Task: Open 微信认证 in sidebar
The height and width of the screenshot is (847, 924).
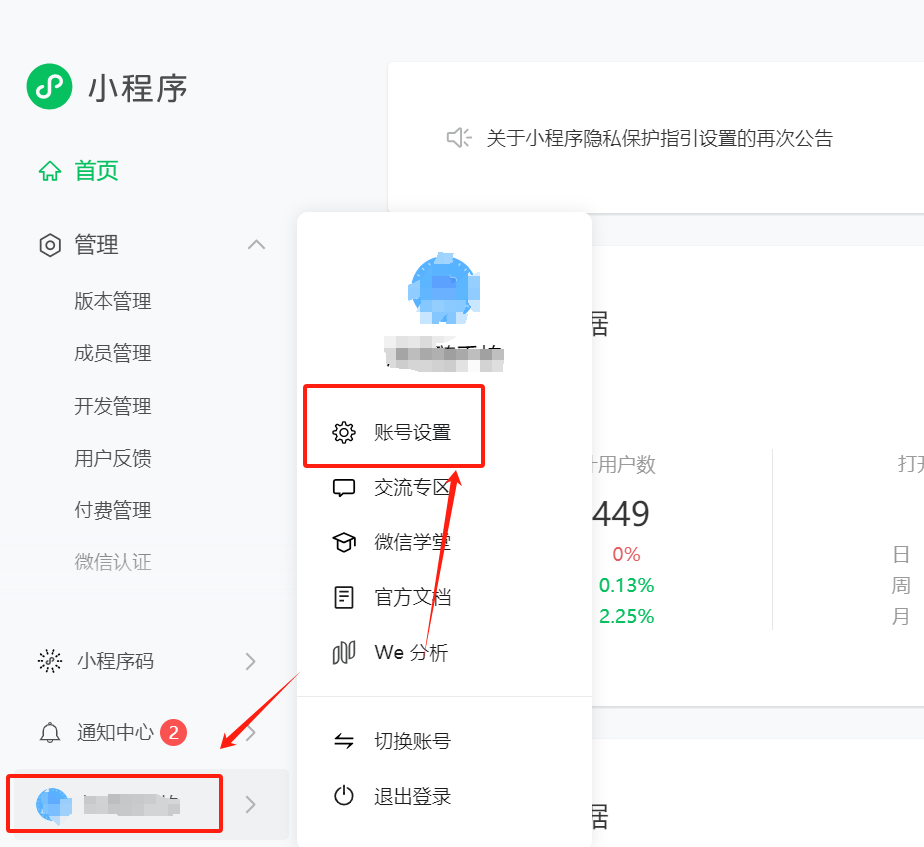Action: 113,562
